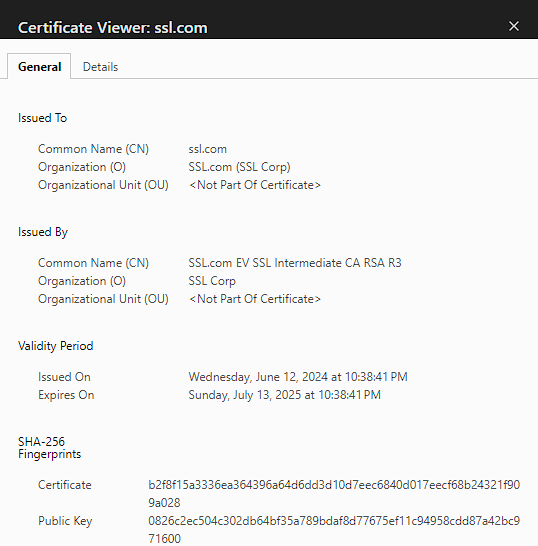Click the 'Expires On' label
Image resolution: width=538 pixels, height=546 pixels.
(66, 395)
